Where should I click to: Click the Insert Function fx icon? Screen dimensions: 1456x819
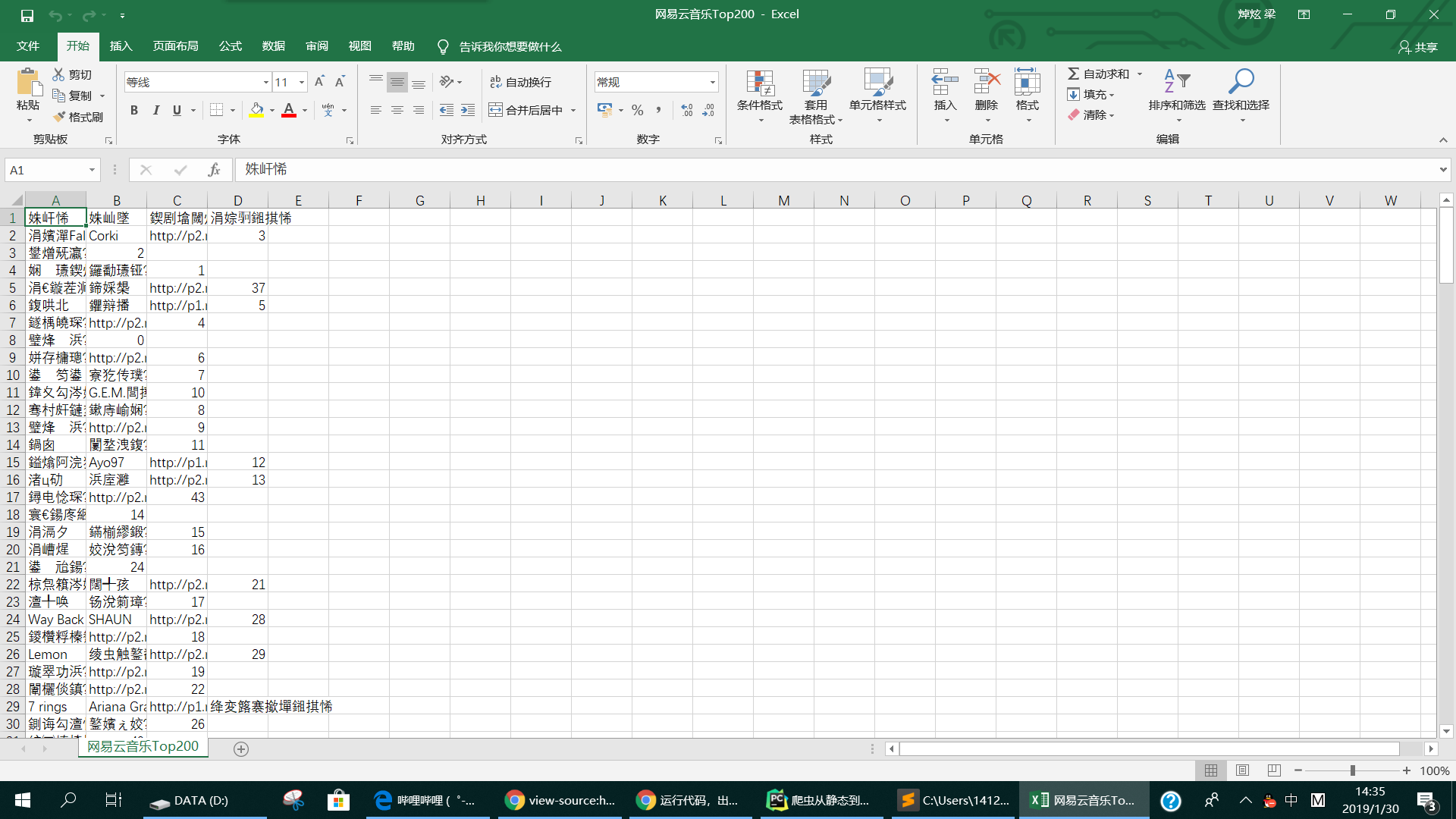point(214,170)
